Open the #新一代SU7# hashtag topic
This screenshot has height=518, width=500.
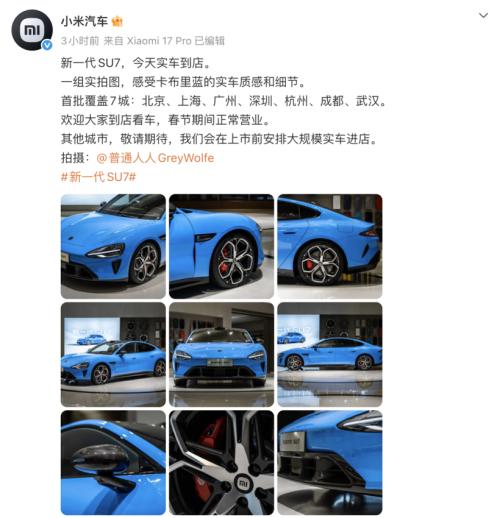click(x=99, y=177)
